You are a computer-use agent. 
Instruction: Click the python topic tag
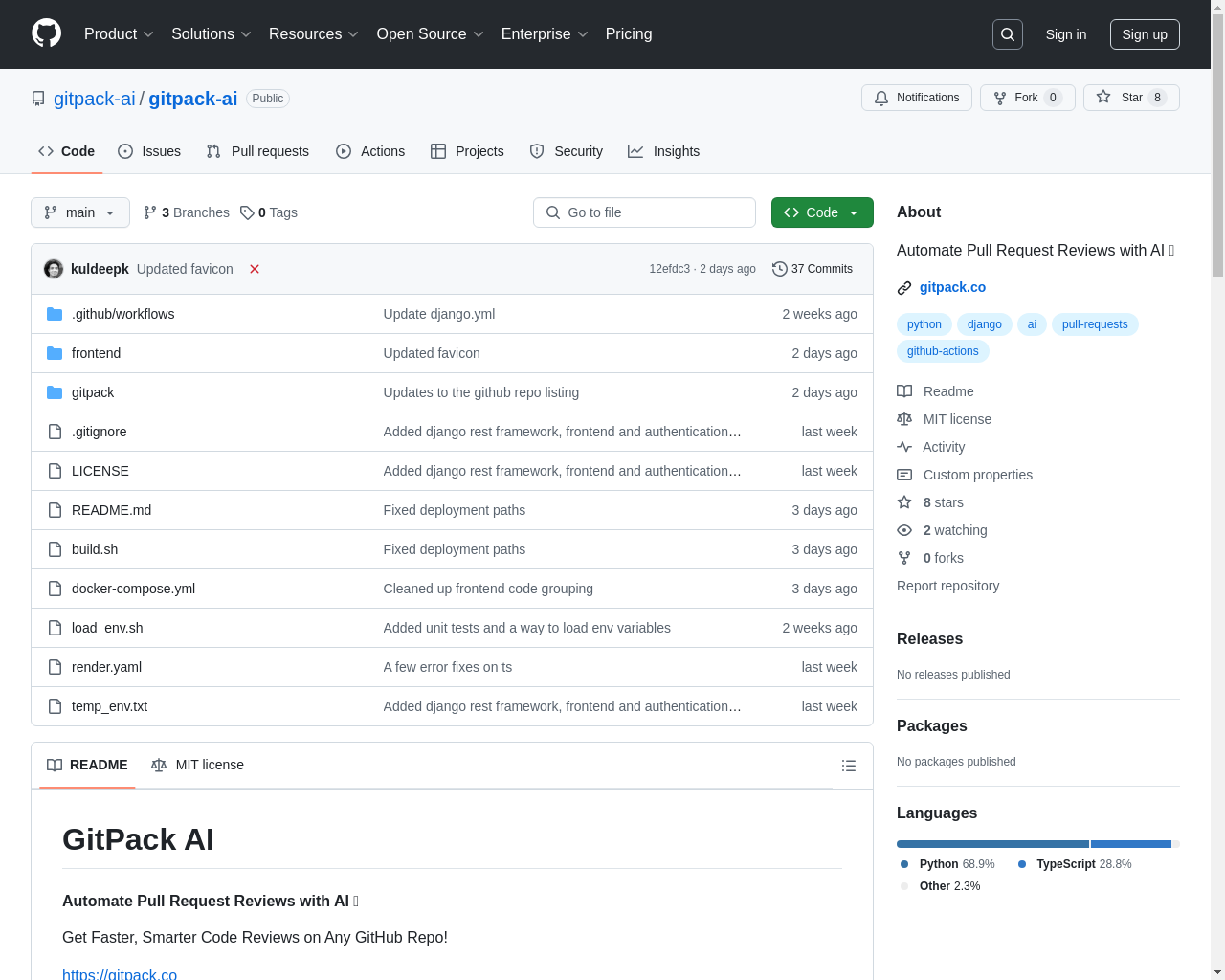point(924,324)
